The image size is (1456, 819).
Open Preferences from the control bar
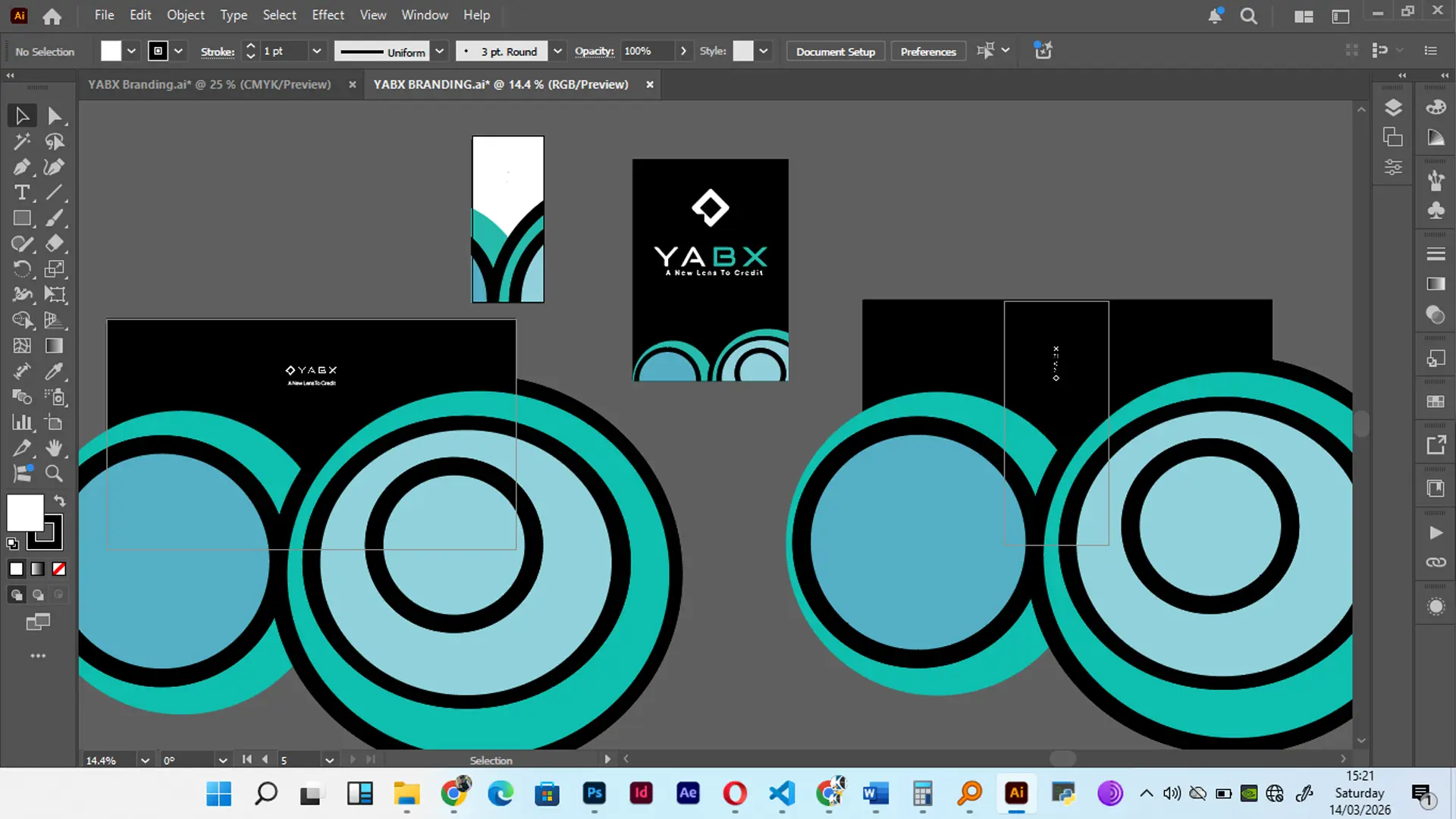[927, 51]
